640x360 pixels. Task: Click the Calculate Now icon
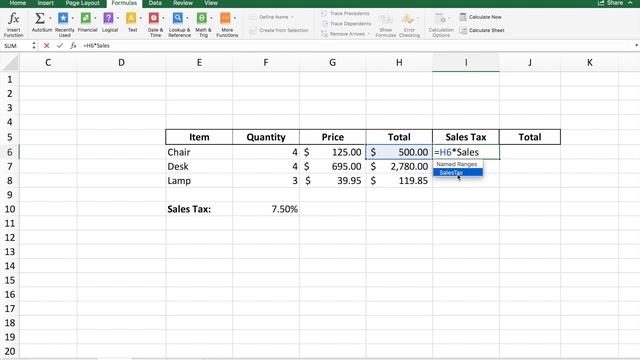tap(463, 17)
